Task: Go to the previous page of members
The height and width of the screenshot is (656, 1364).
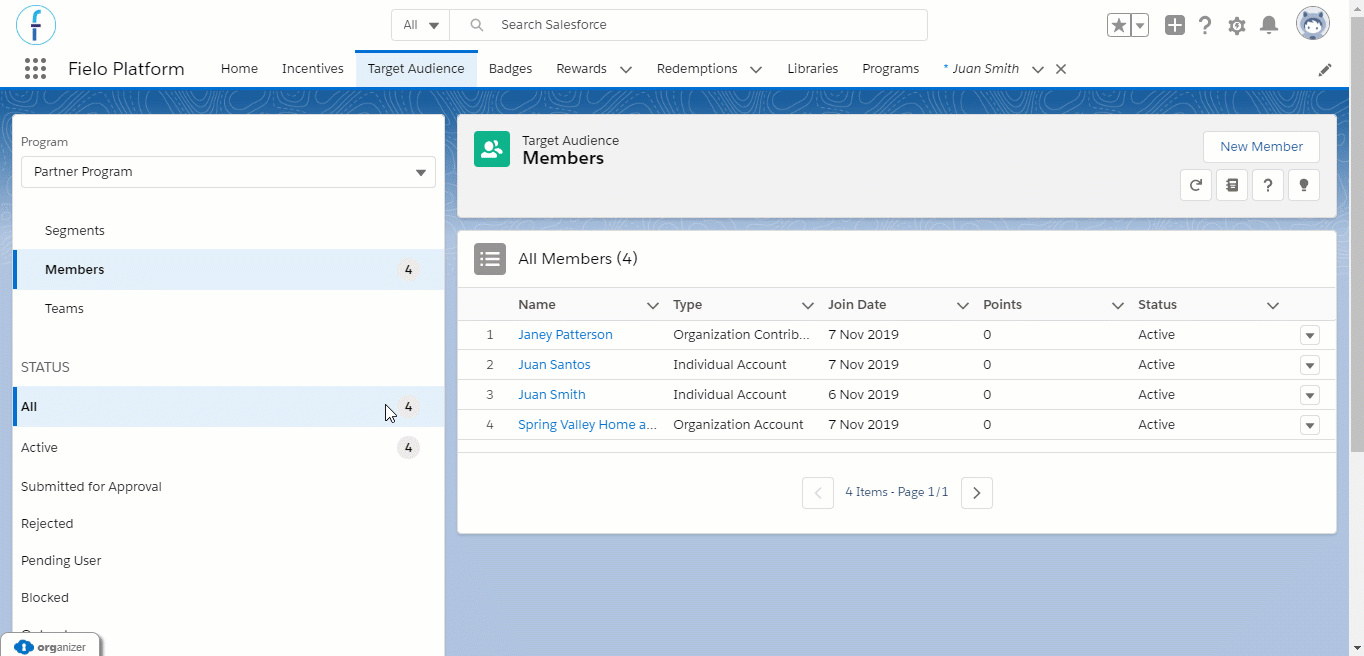Action: point(818,493)
